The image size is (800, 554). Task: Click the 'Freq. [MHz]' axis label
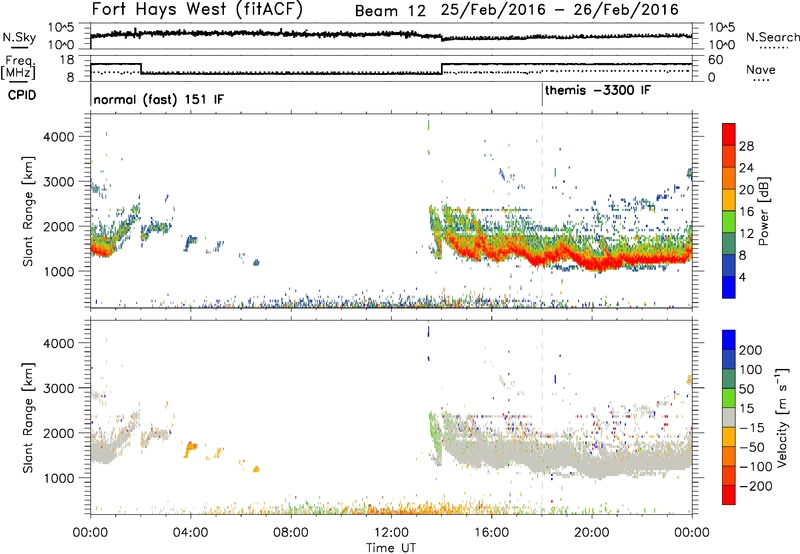pyautogui.click(x=20, y=67)
